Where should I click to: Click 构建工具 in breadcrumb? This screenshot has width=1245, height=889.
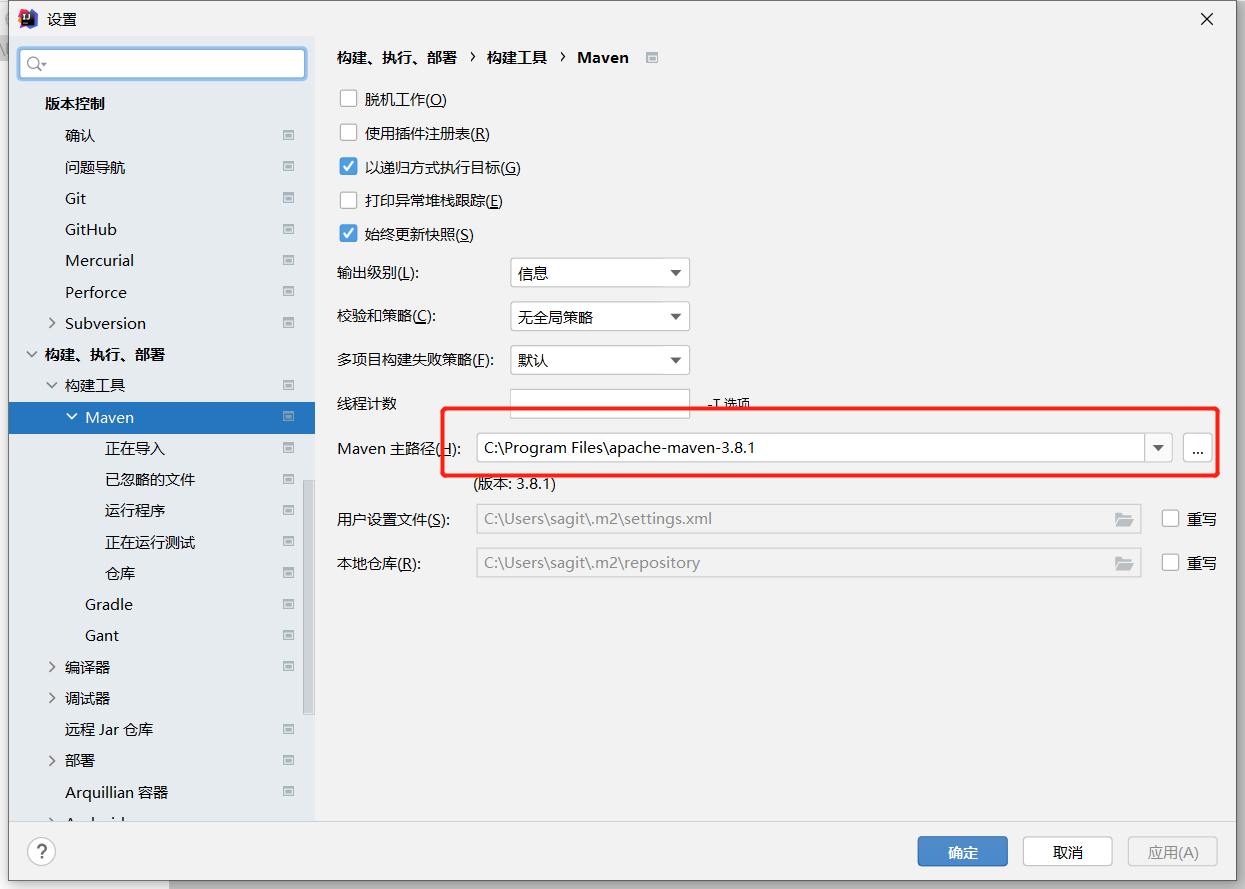(517, 58)
